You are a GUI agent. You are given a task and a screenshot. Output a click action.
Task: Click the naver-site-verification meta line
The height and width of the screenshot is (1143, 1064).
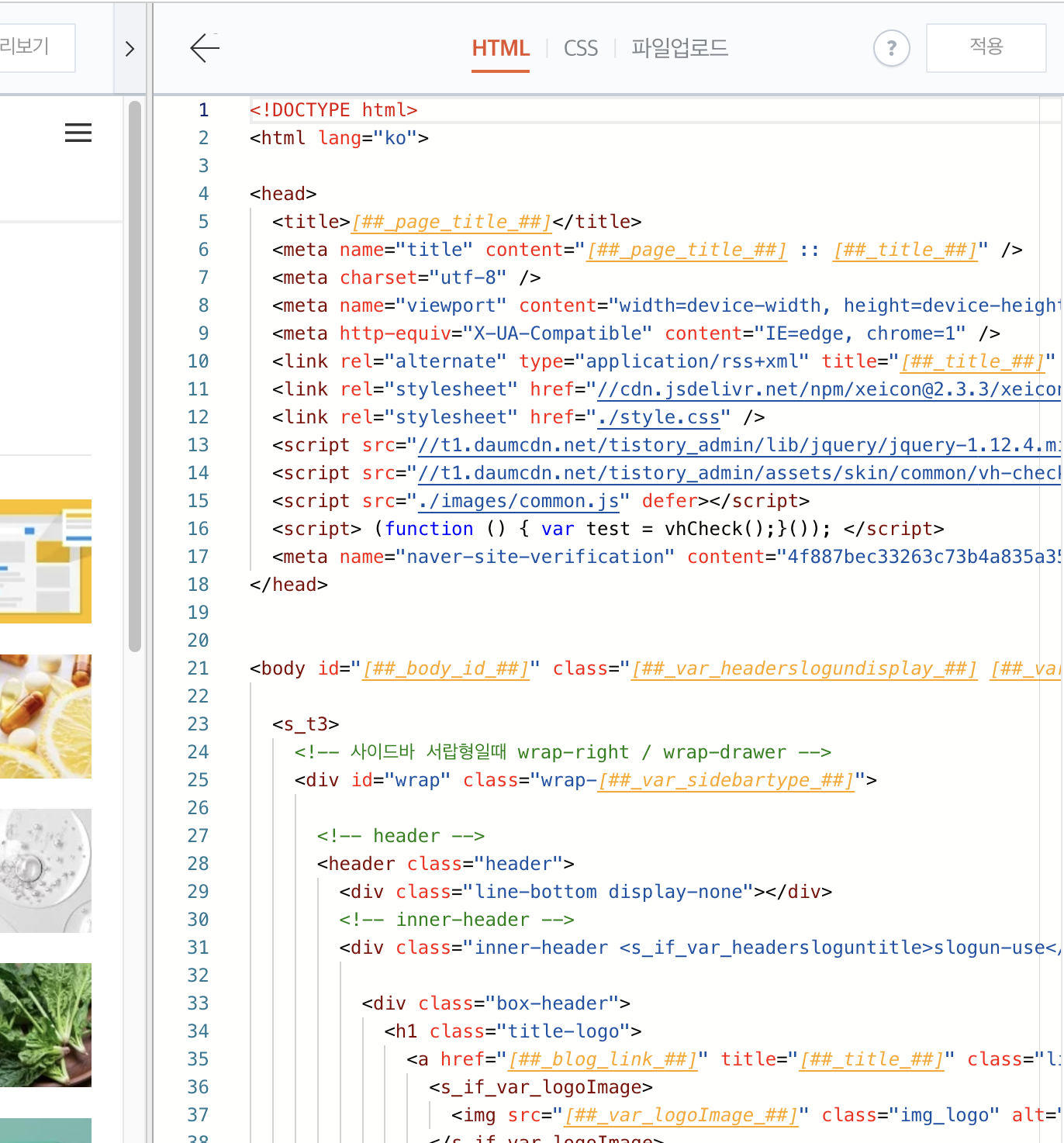tap(666, 557)
